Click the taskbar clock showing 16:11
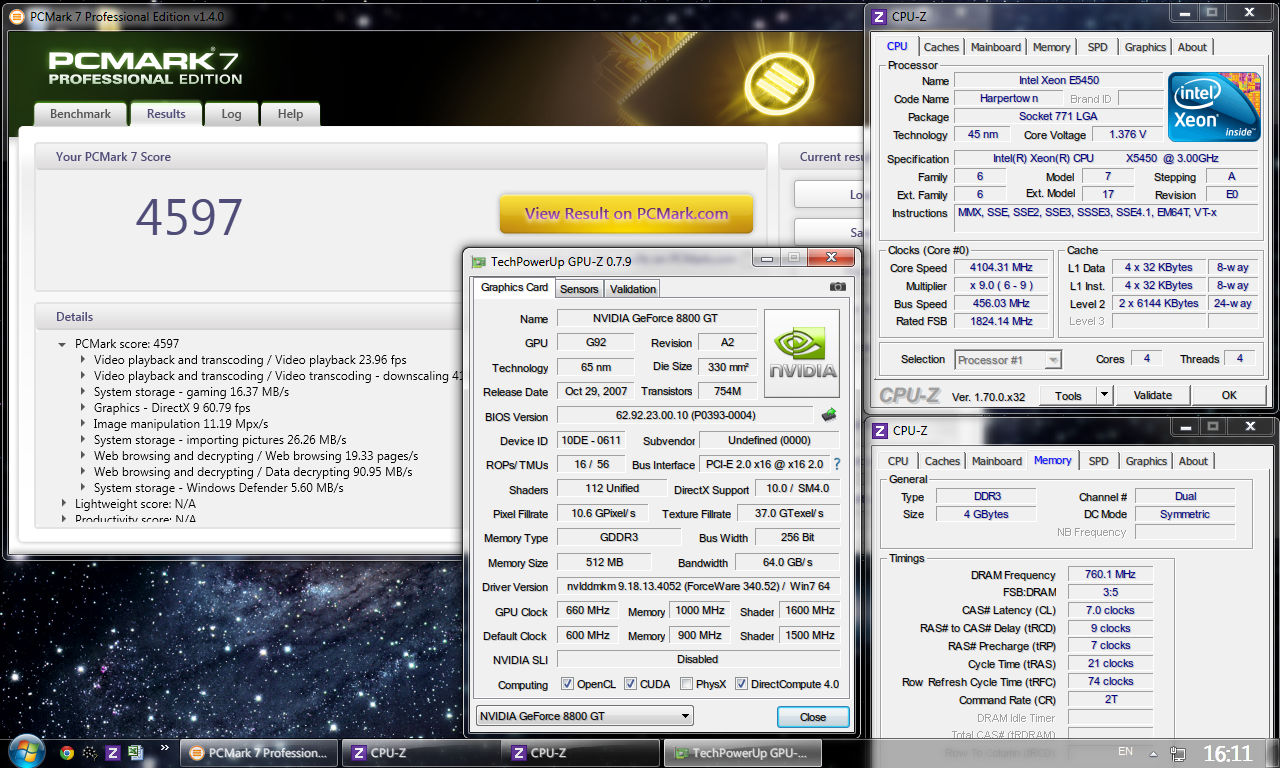Screen dimensions: 1280x768 tap(1227, 753)
